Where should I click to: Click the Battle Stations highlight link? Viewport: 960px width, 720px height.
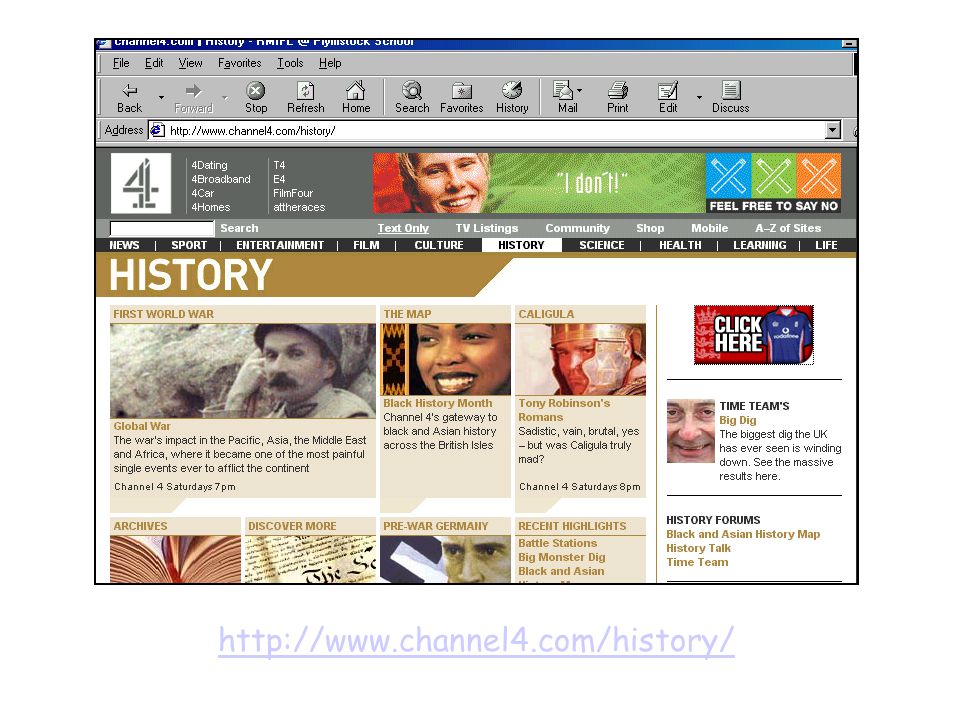(x=557, y=543)
